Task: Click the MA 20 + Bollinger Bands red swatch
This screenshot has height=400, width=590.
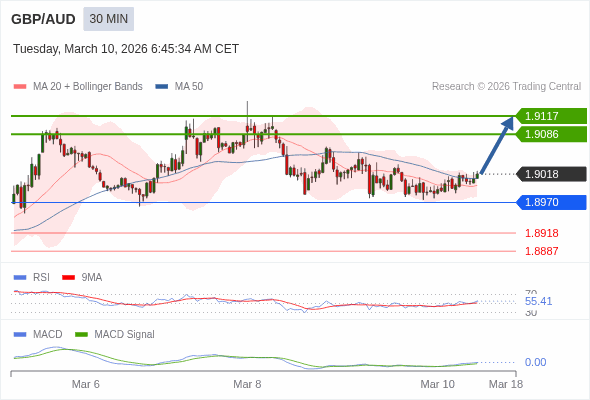Action: point(20,87)
